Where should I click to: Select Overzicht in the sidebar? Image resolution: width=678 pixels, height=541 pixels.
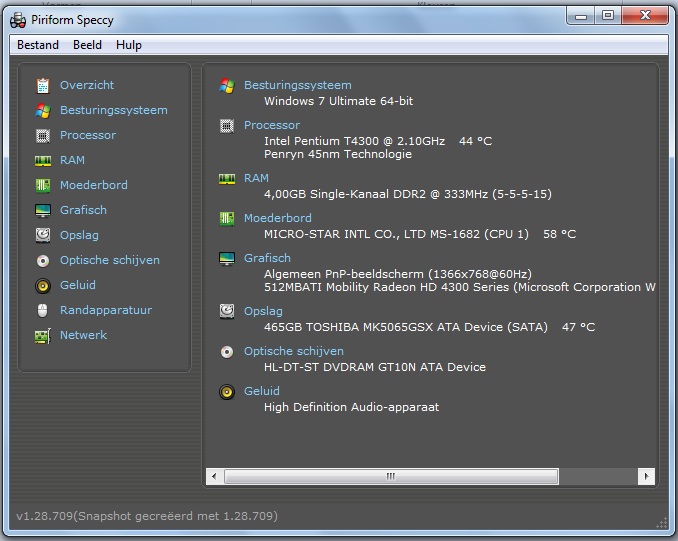[87, 85]
